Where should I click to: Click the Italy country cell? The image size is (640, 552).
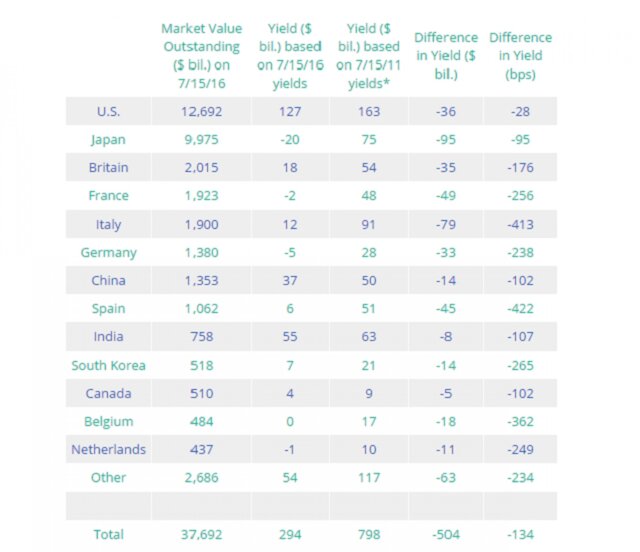pos(108,225)
